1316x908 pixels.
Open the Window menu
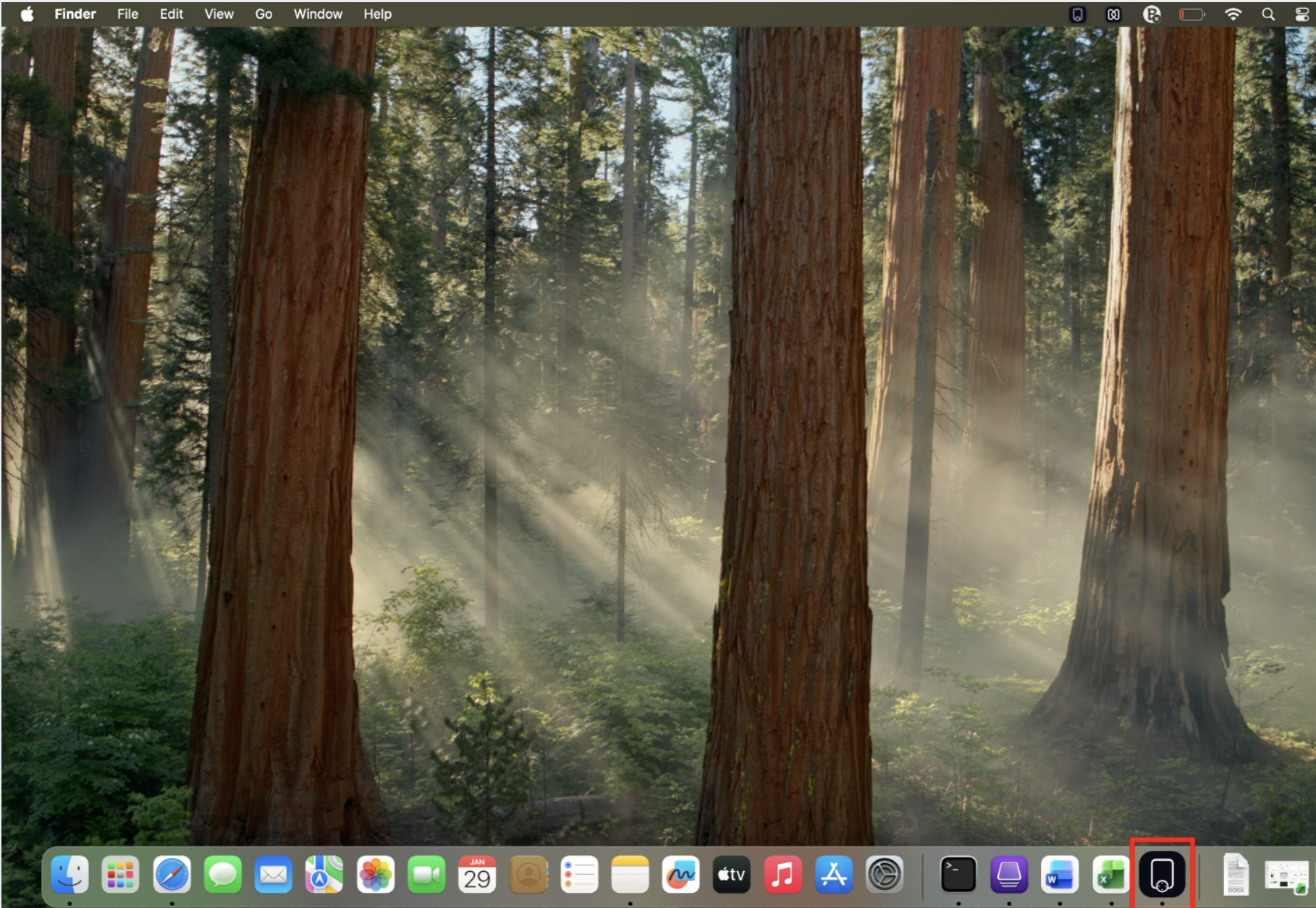coord(317,13)
